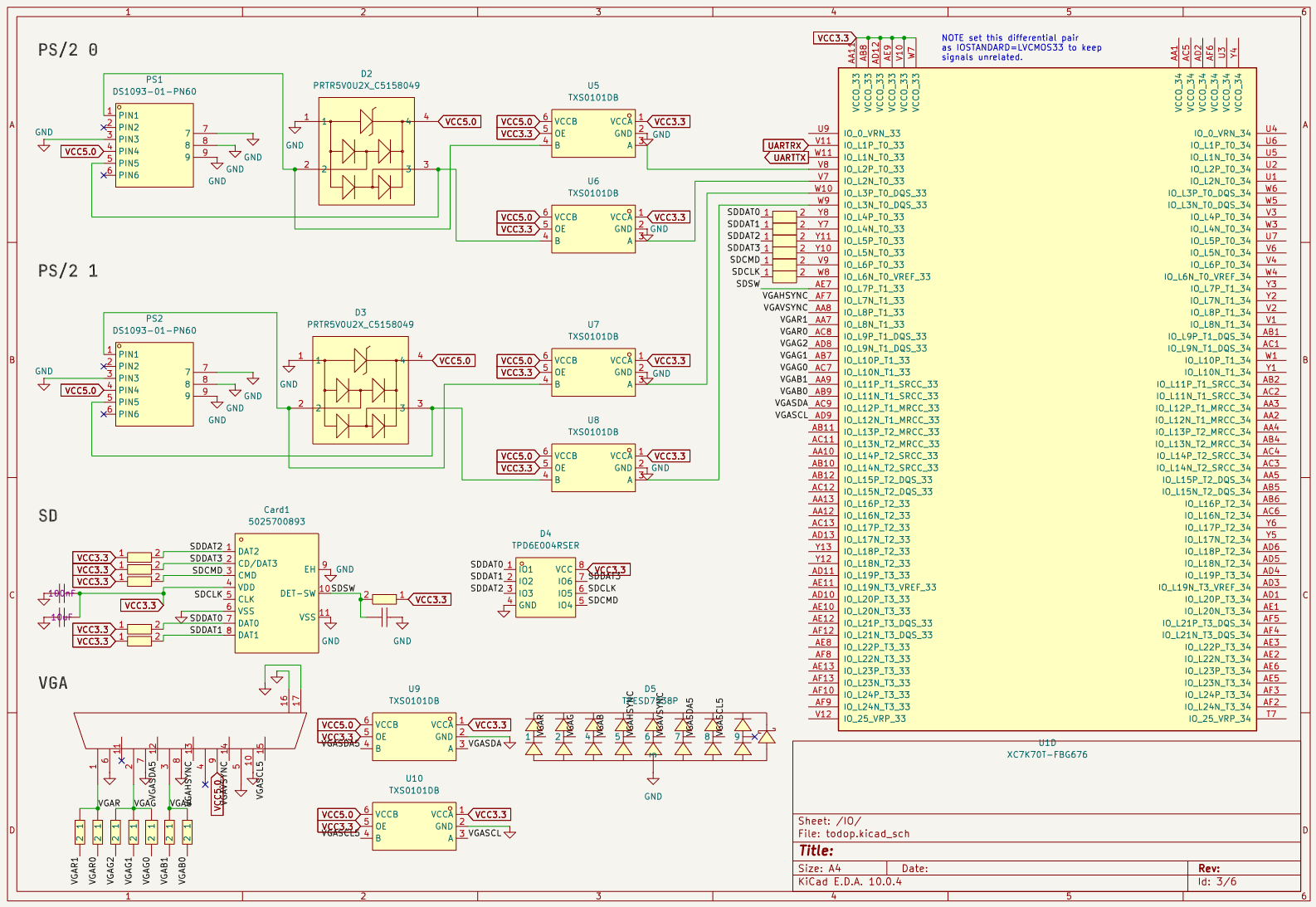This screenshot has width=1316, height=907.
Task: Select the VCC3.3 label beside D4 VCC pin
Action: [610, 570]
